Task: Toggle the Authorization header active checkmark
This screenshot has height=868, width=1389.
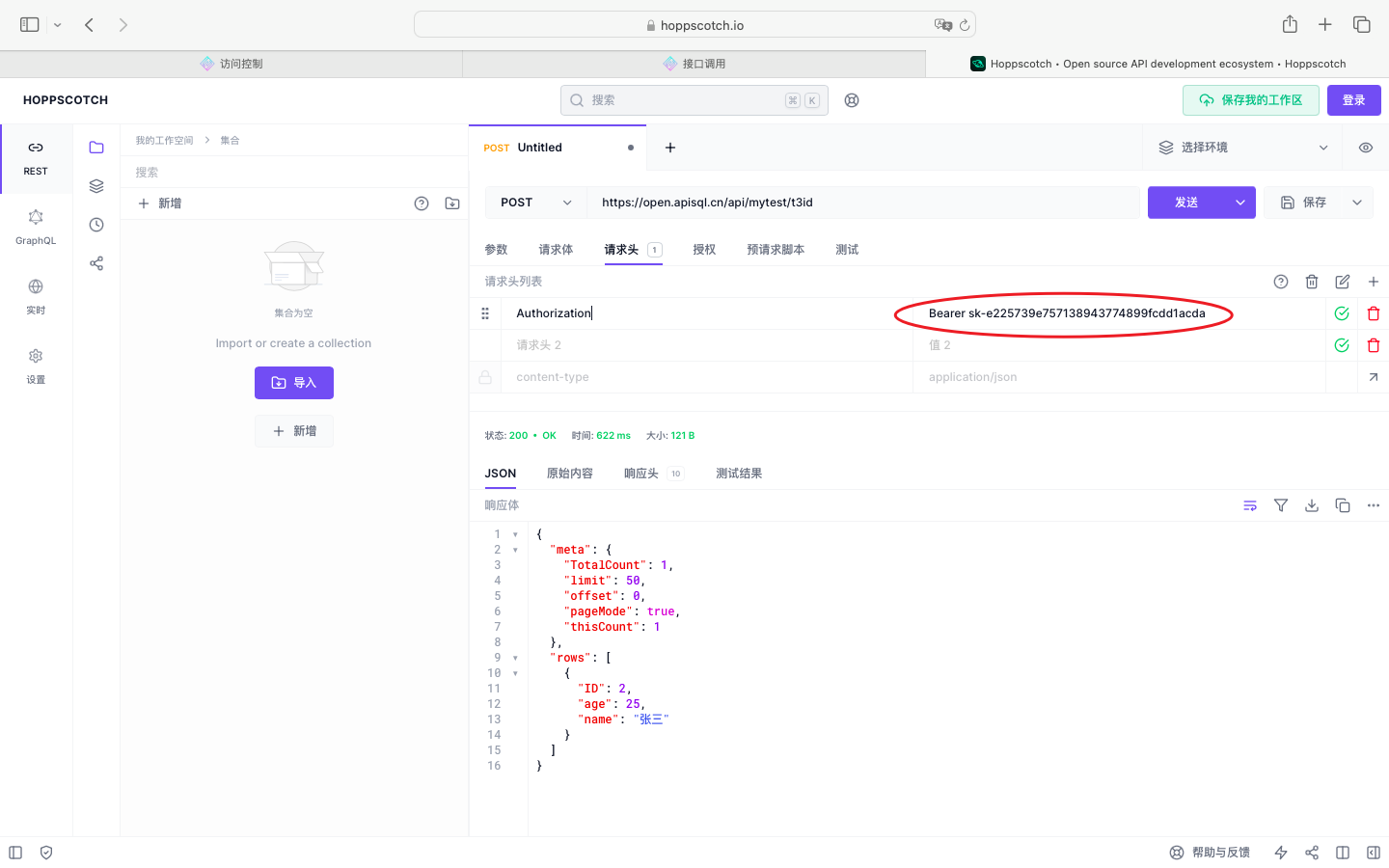Action: (x=1342, y=313)
